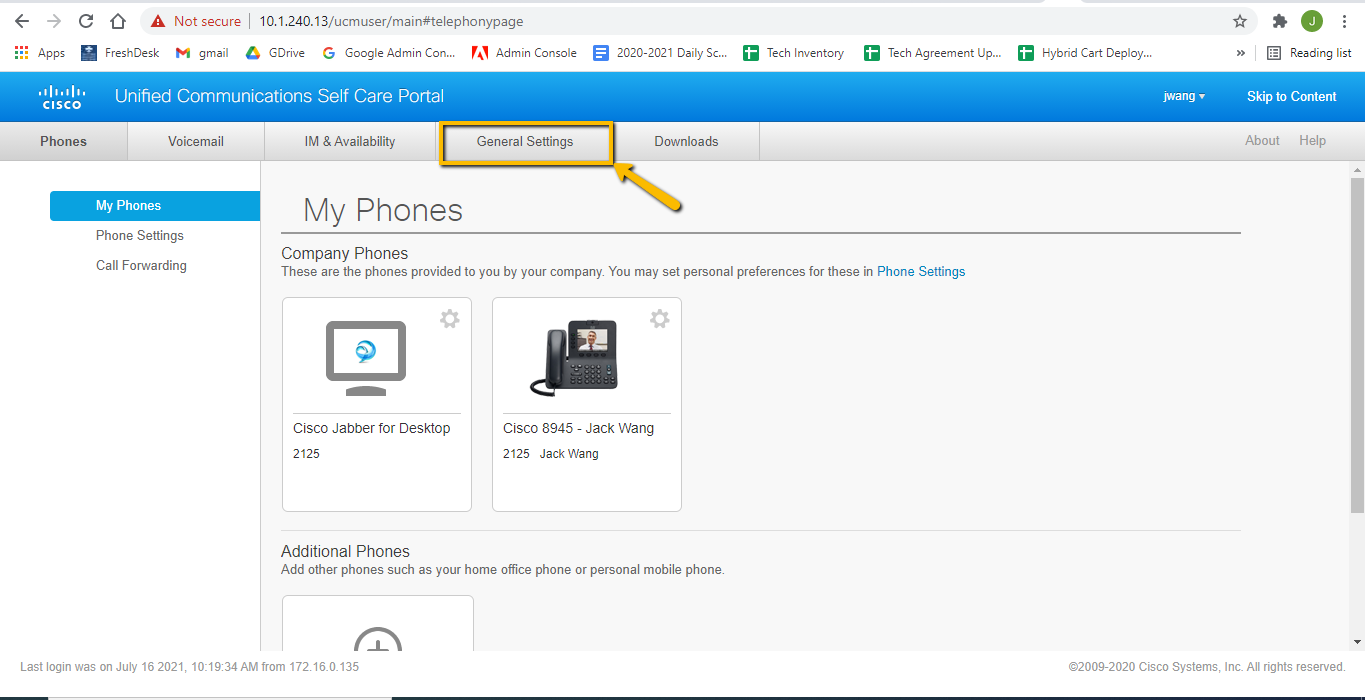The height and width of the screenshot is (700, 1365).
Task: Open the 2020-2021 Daily Schedule bookmark
Action: (x=661, y=53)
